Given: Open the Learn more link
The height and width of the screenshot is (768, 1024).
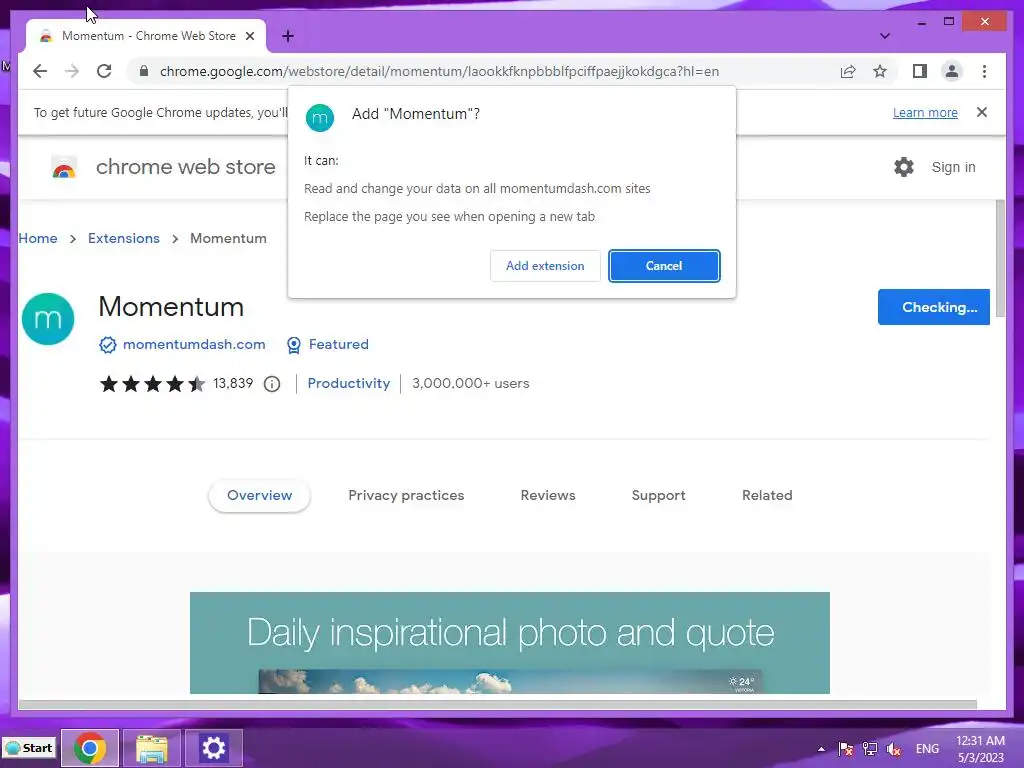Looking at the screenshot, I should [925, 112].
